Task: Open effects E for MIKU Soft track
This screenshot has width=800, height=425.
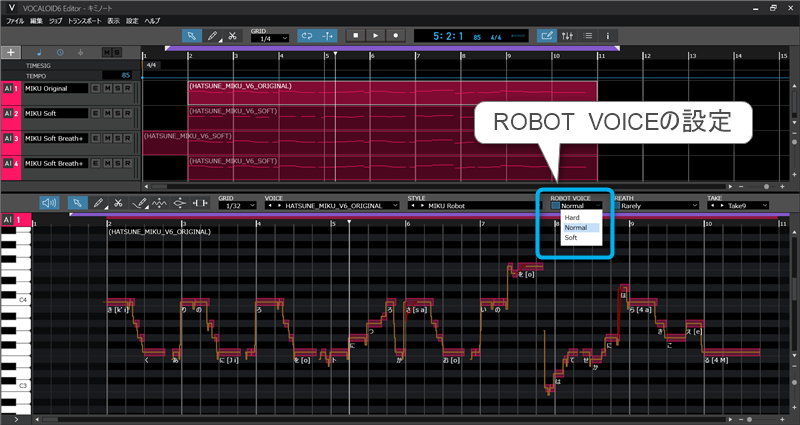Action: tap(95, 113)
